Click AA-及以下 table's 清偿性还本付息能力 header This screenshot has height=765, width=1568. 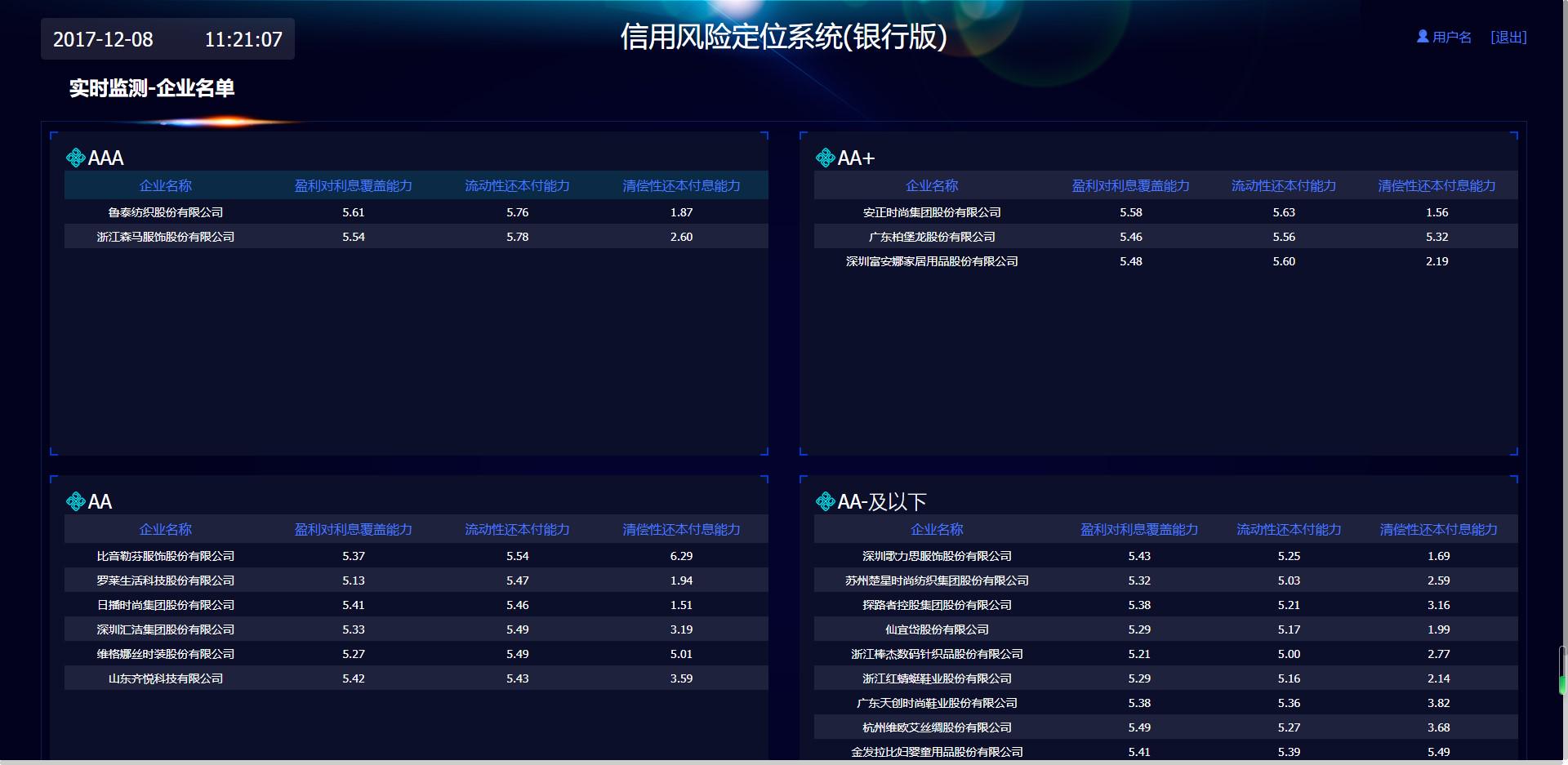[x=1439, y=530]
